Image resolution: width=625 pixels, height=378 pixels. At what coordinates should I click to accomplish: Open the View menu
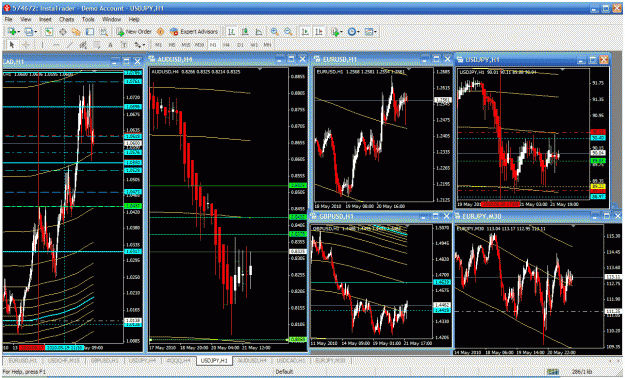click(26, 19)
